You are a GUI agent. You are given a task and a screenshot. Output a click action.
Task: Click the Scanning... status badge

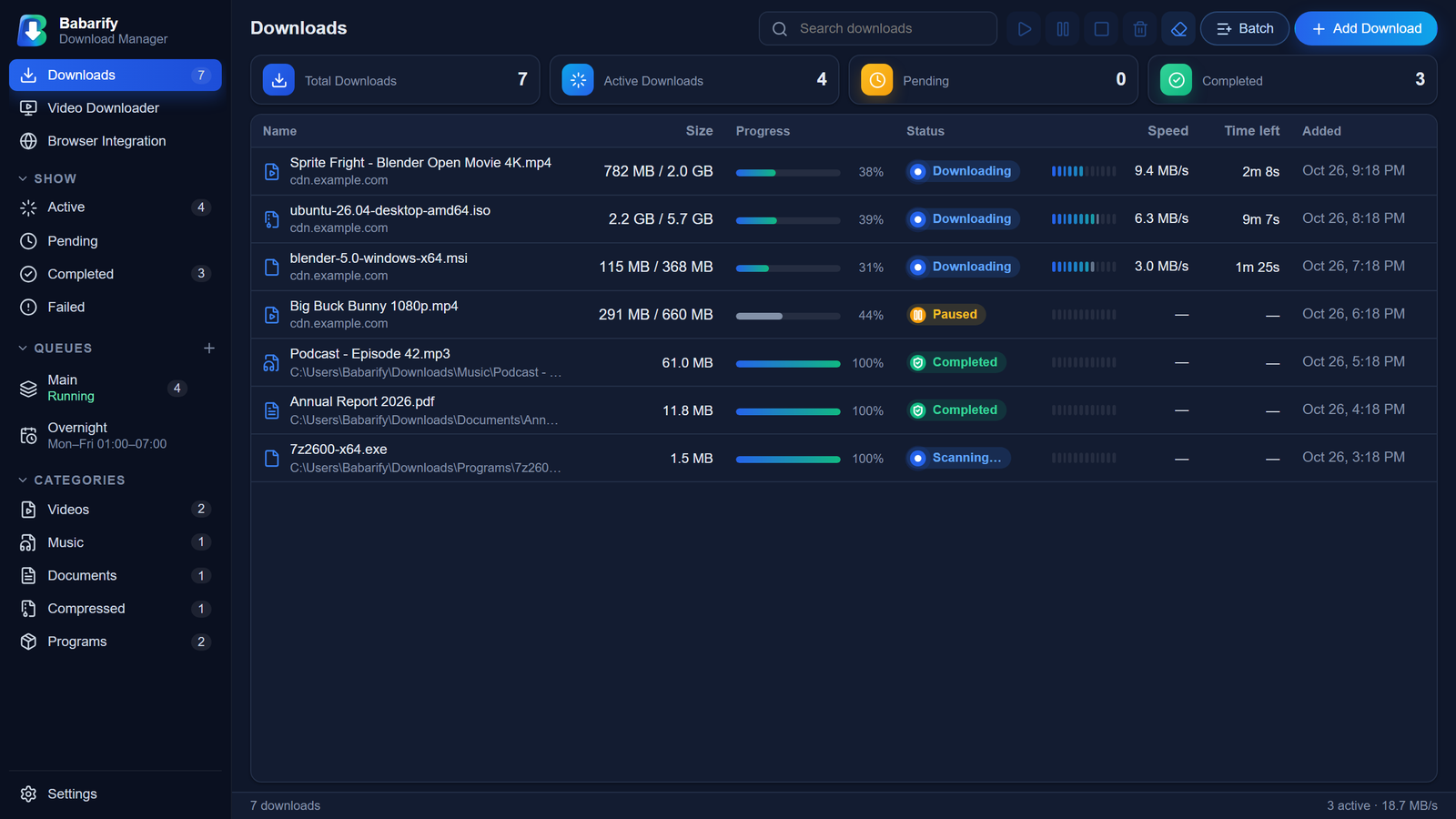958,458
